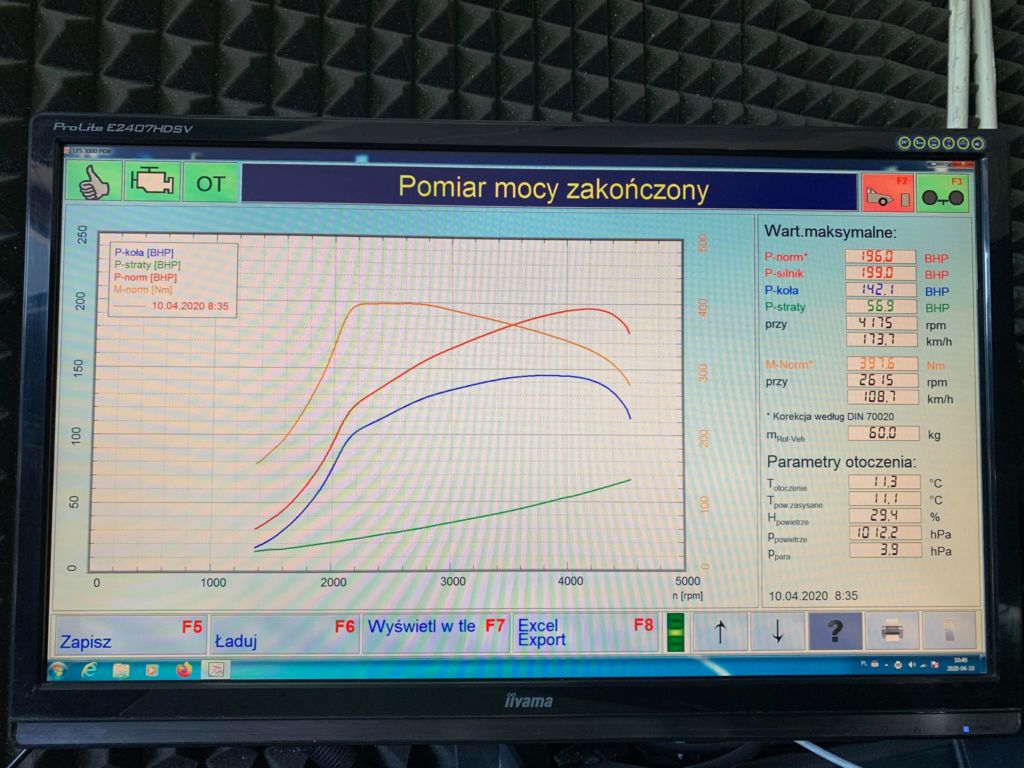Screen dimensions: 1024x768
Task: Open Internet Explorer from the taskbar
Action: coord(89,670)
